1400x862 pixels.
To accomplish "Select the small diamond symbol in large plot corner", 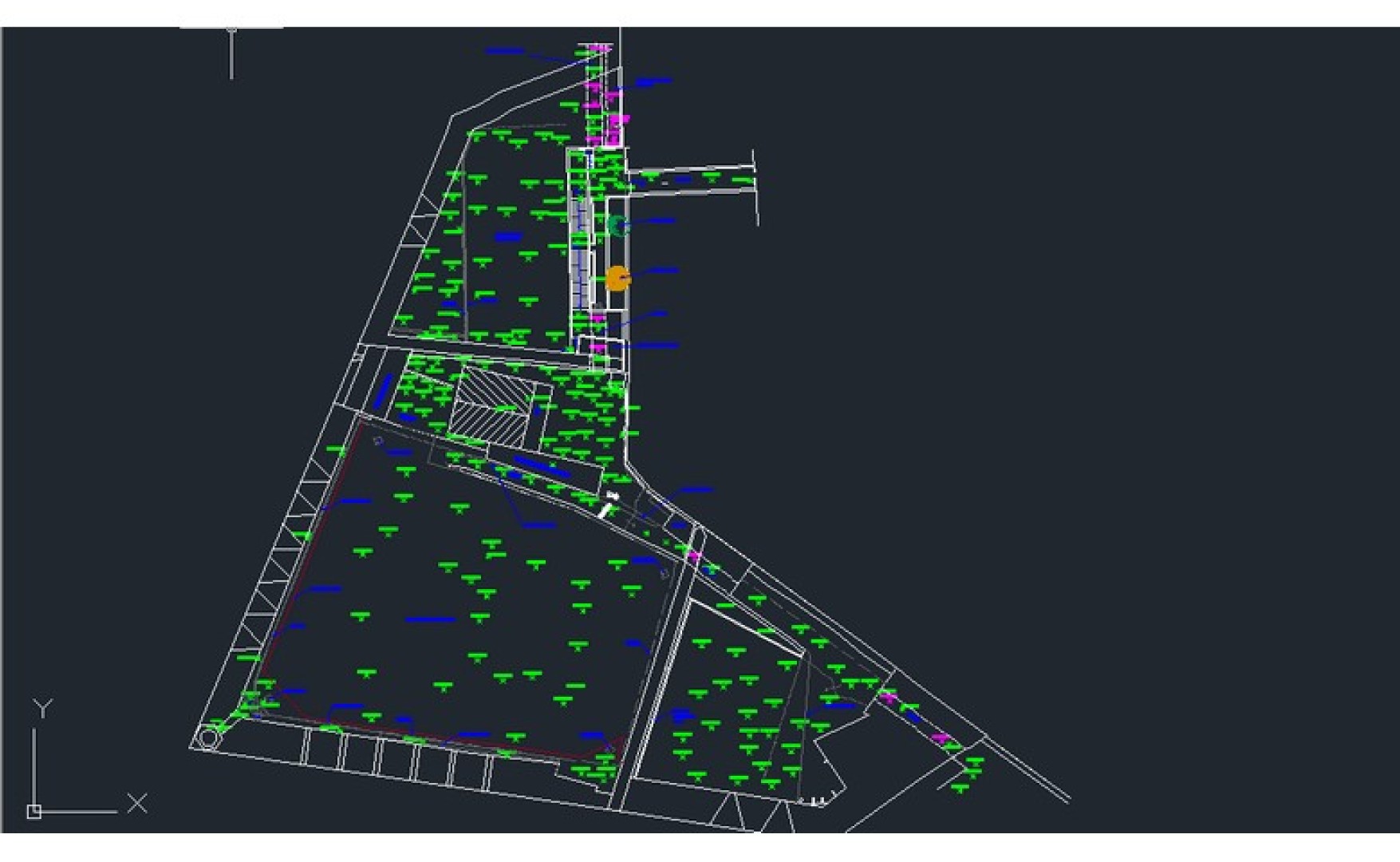I will (378, 441).
